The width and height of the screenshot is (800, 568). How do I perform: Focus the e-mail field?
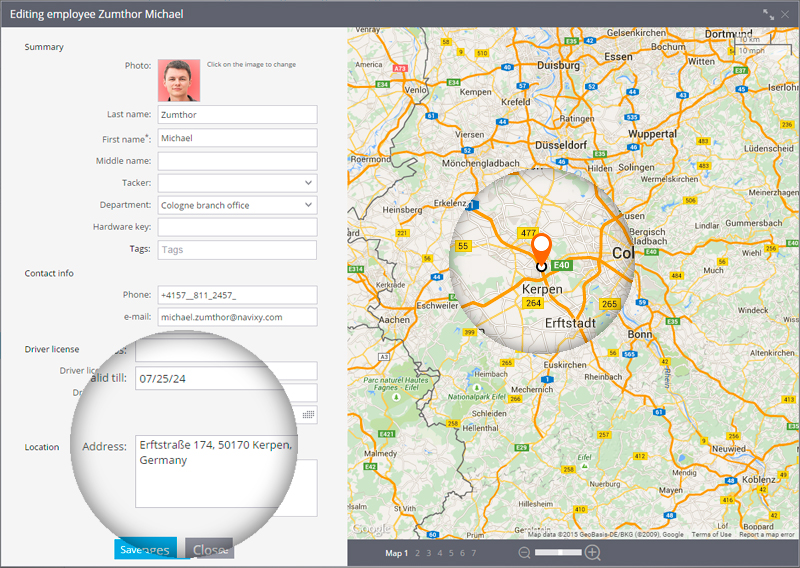(x=237, y=317)
